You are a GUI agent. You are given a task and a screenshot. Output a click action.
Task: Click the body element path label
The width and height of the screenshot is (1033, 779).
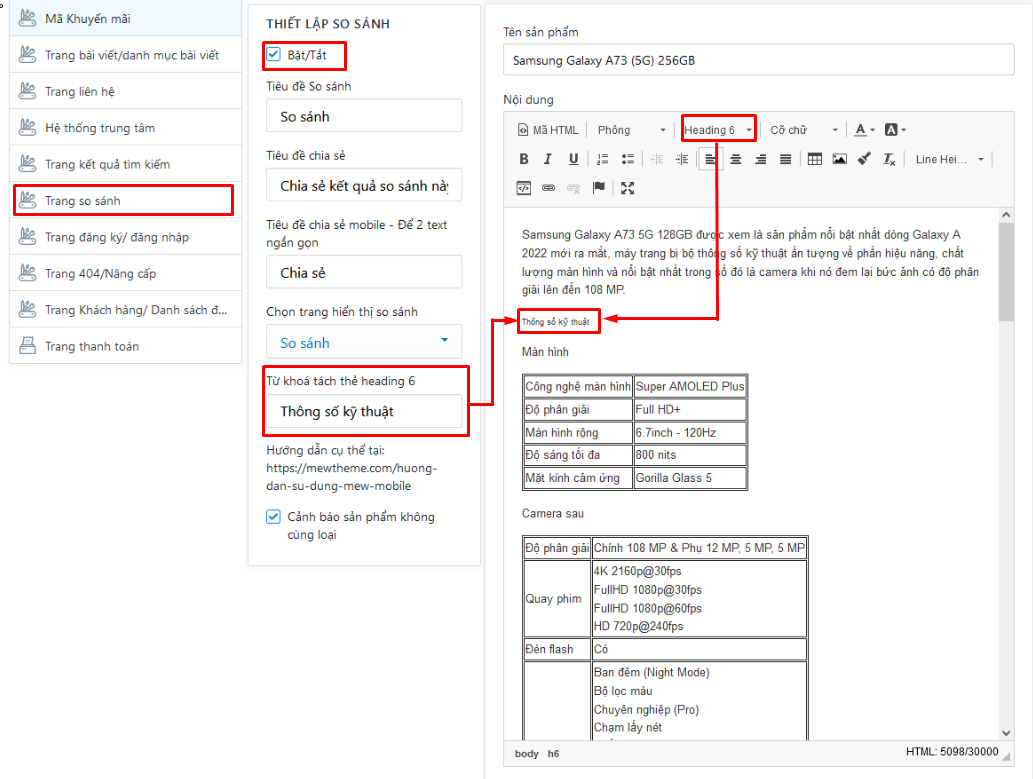(526, 753)
